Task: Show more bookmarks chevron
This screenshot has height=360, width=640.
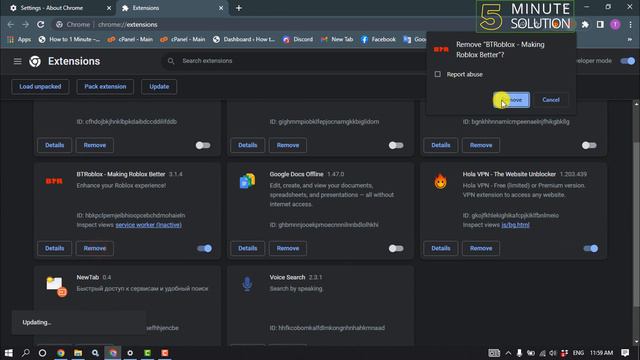Action: 629,40
